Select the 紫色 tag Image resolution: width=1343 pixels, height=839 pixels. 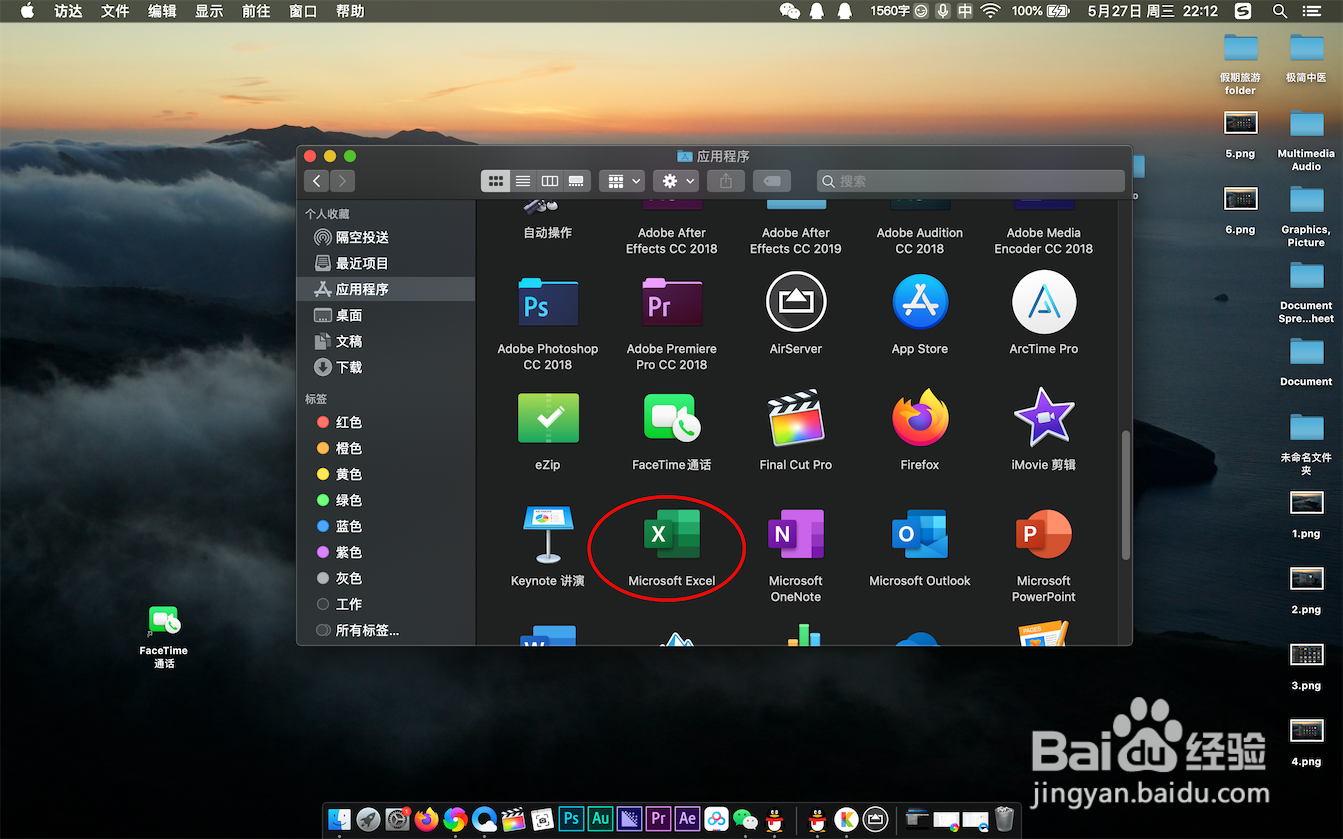click(x=386, y=552)
